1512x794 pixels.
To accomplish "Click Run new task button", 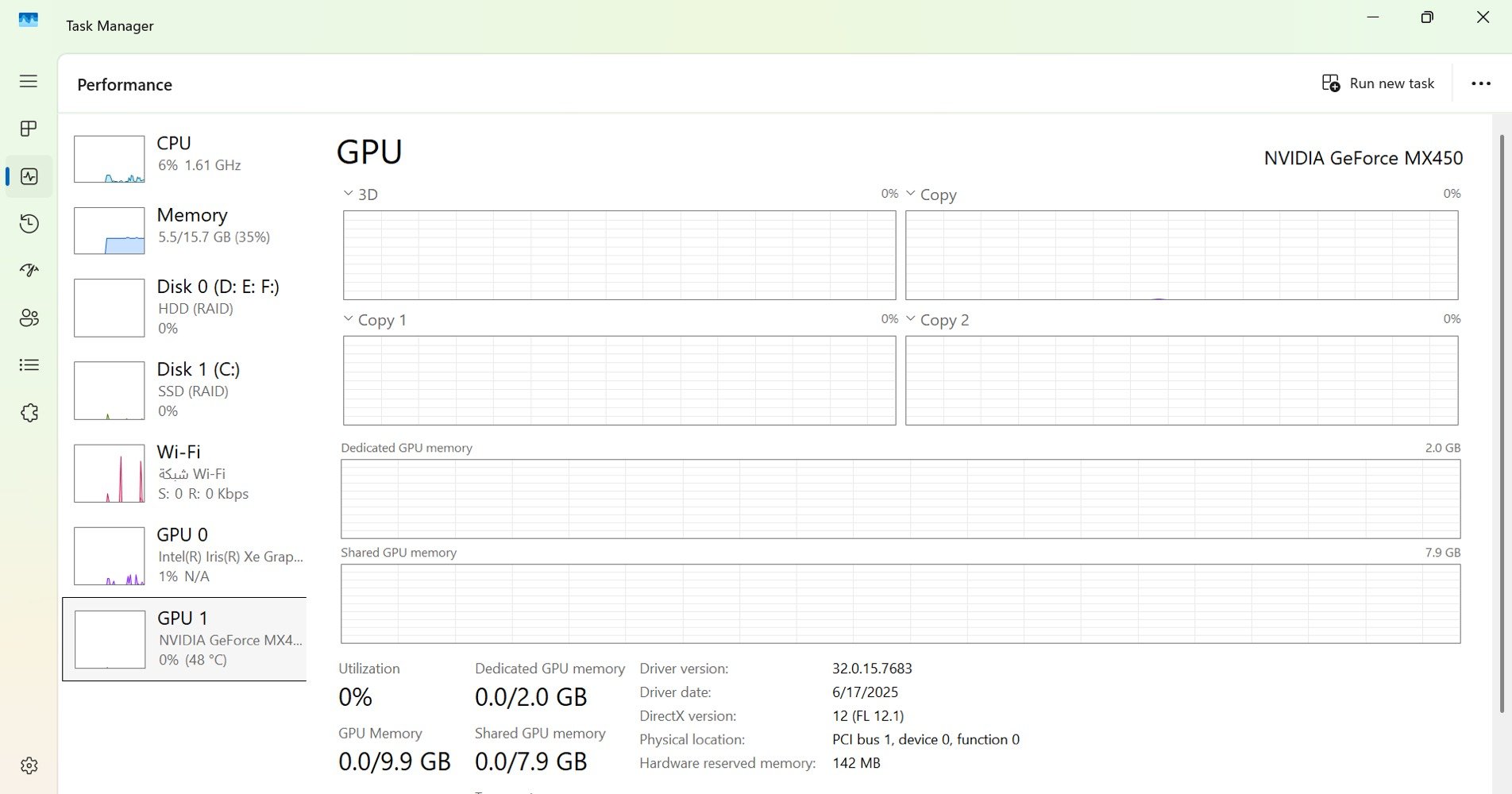I will tap(1378, 83).
